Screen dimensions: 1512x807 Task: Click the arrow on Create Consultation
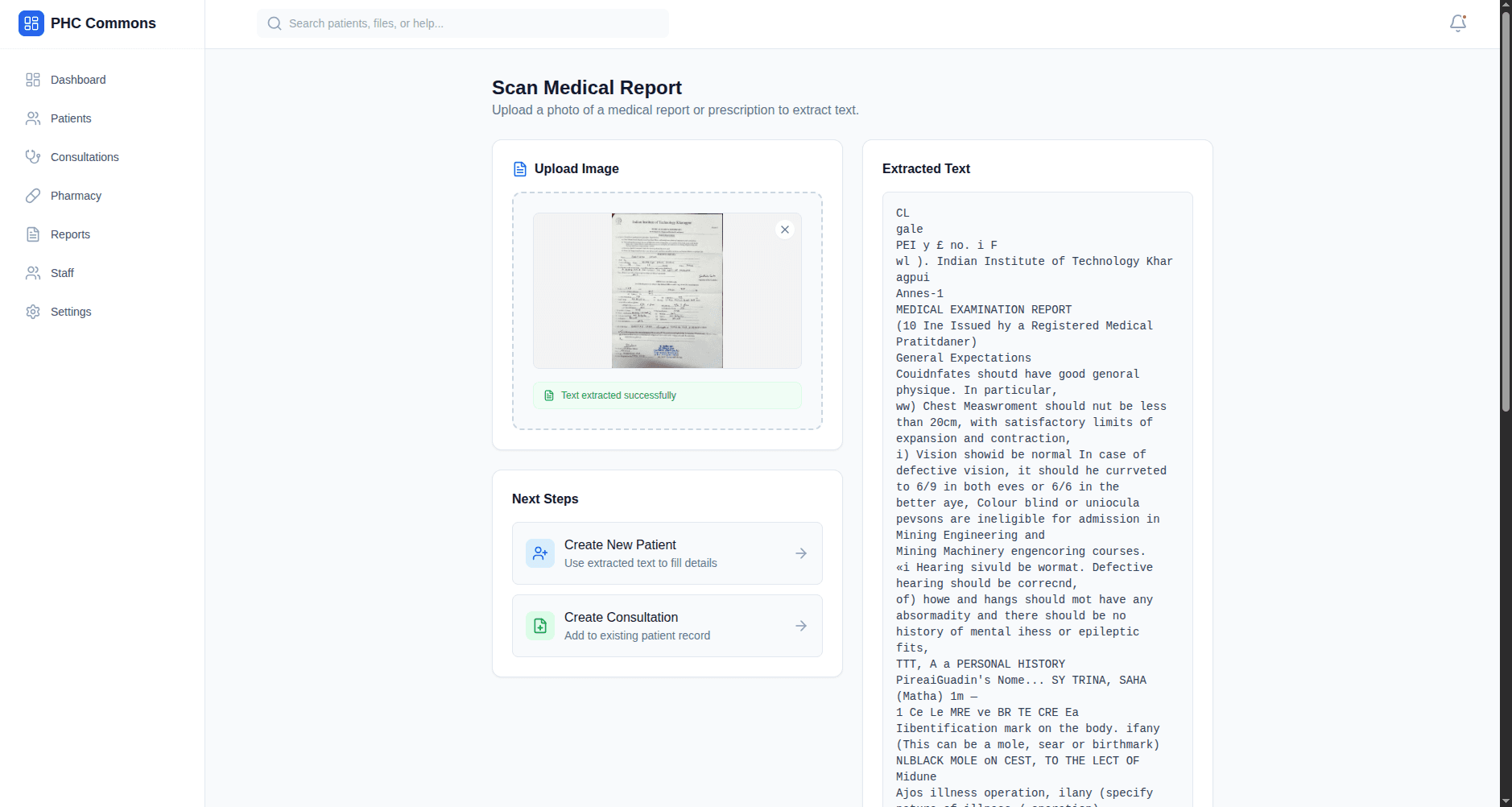point(800,626)
